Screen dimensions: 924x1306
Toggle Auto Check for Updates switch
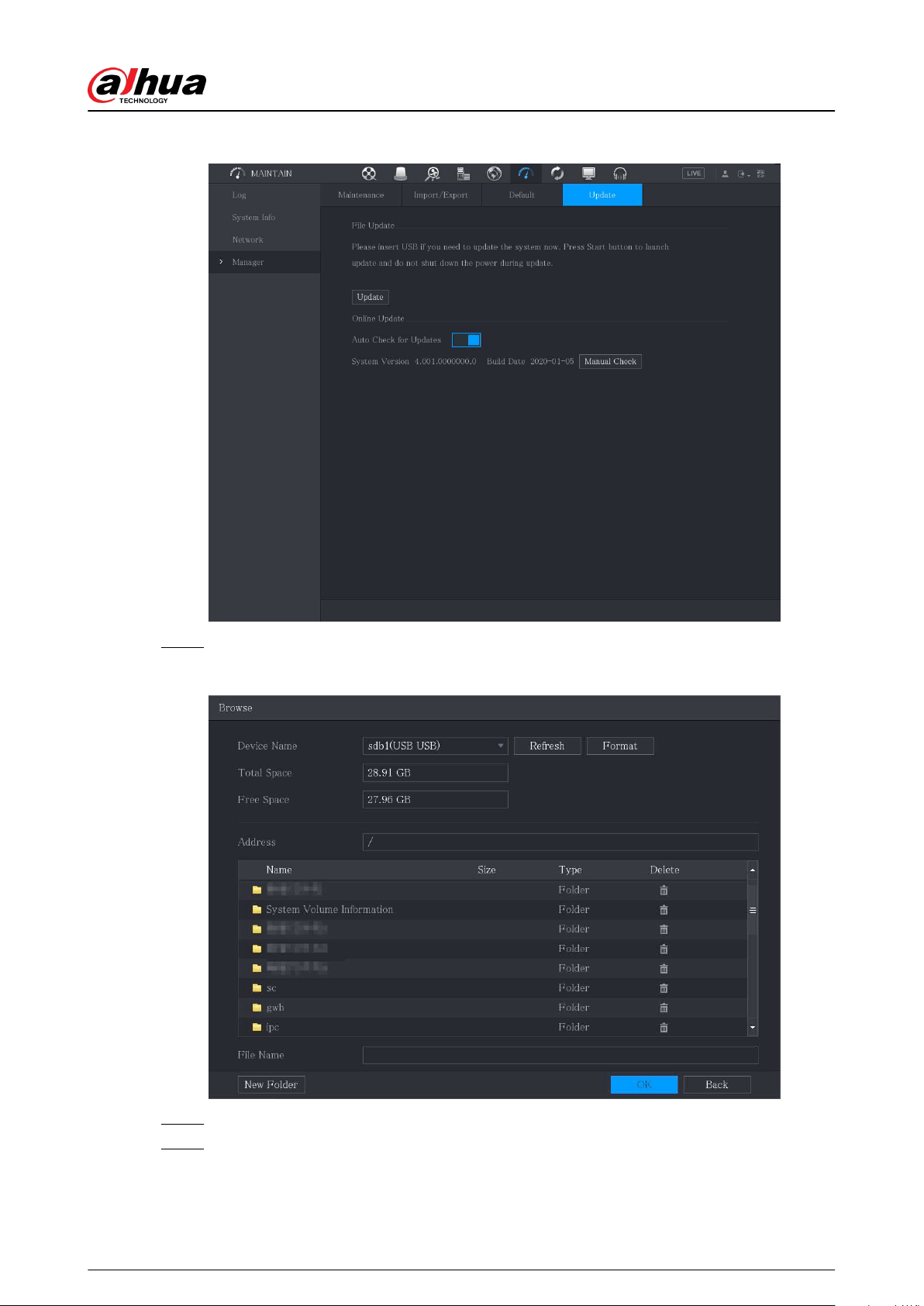467,340
